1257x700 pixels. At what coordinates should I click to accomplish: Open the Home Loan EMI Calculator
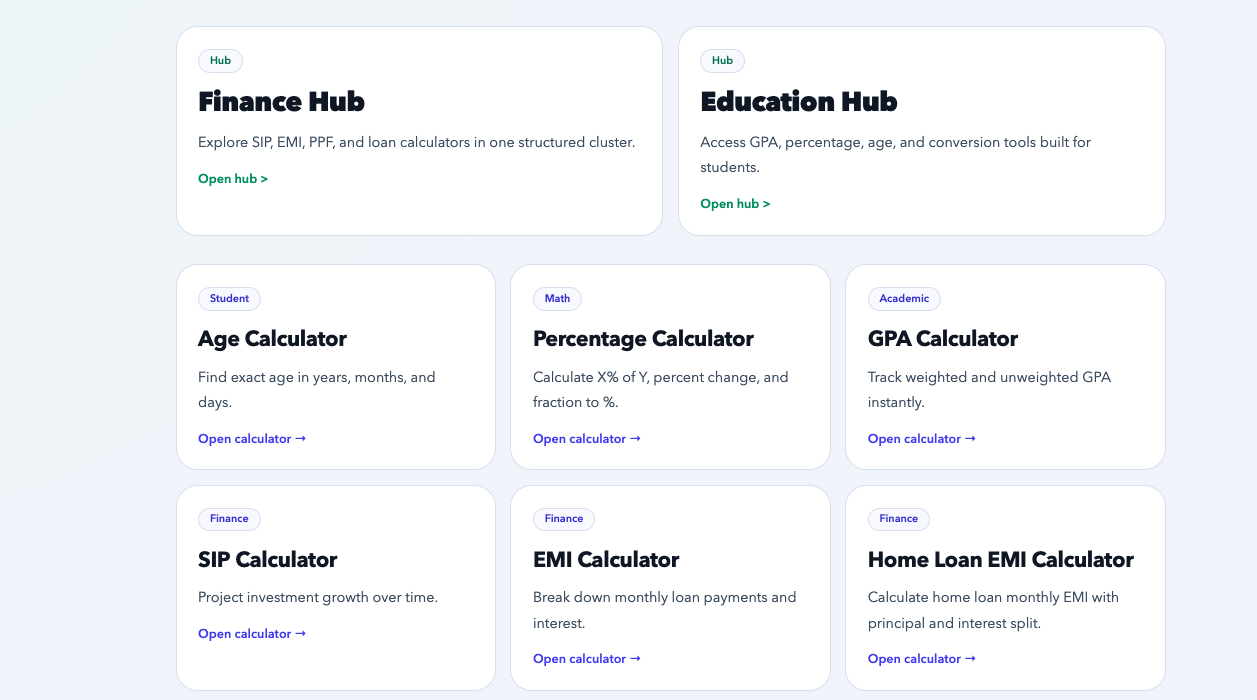point(921,658)
